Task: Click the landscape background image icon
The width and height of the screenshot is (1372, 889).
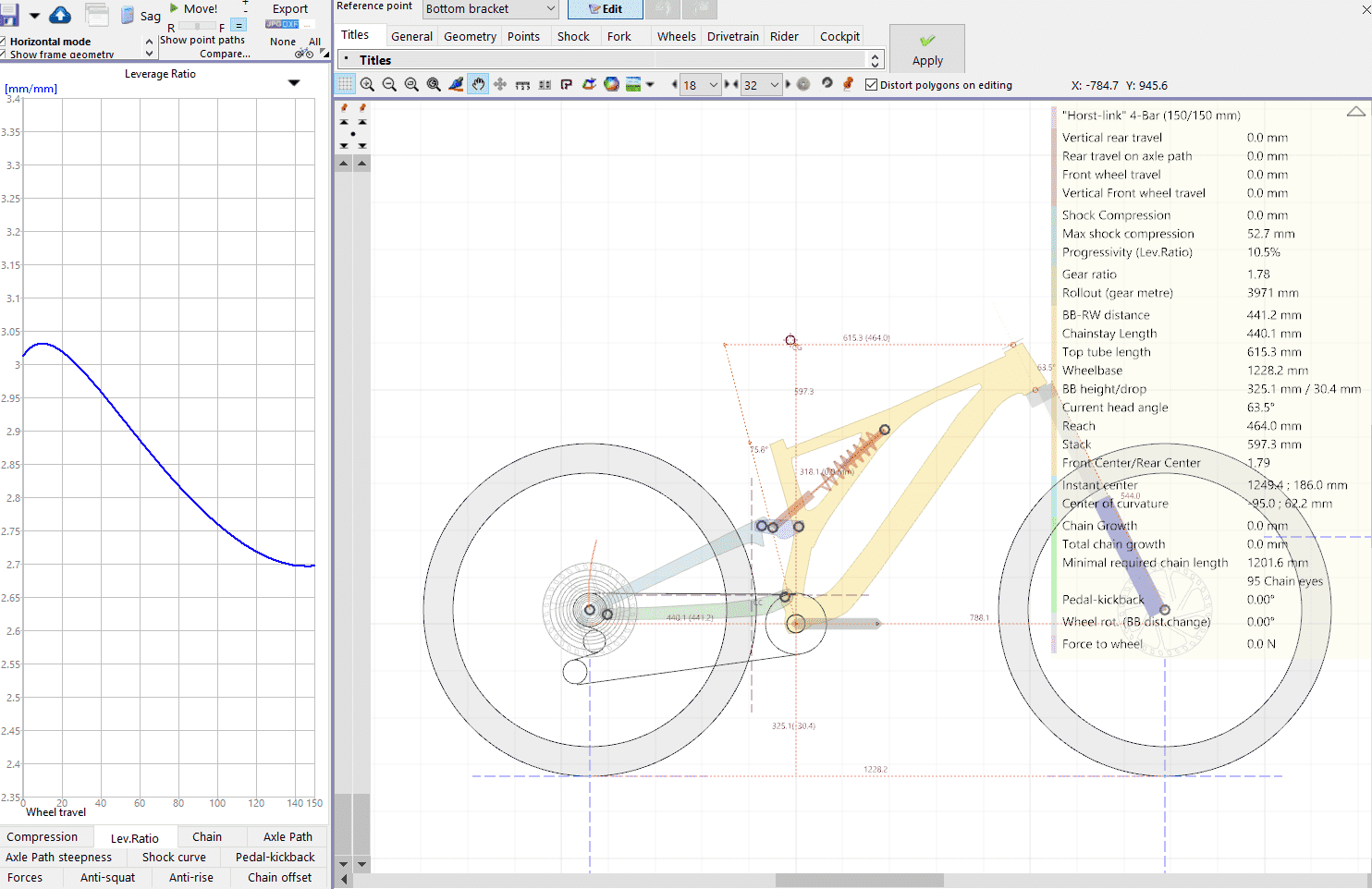Action: click(633, 84)
